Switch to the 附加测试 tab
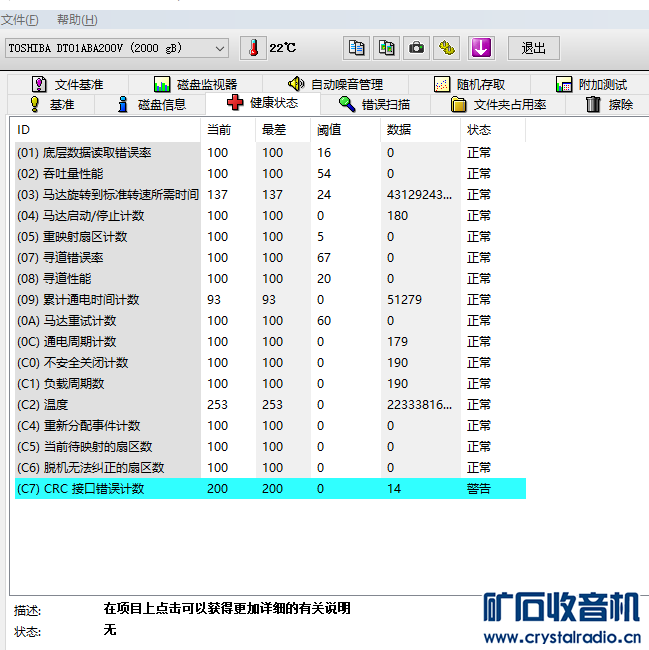Viewport: 649px width, 650px height. [591, 85]
